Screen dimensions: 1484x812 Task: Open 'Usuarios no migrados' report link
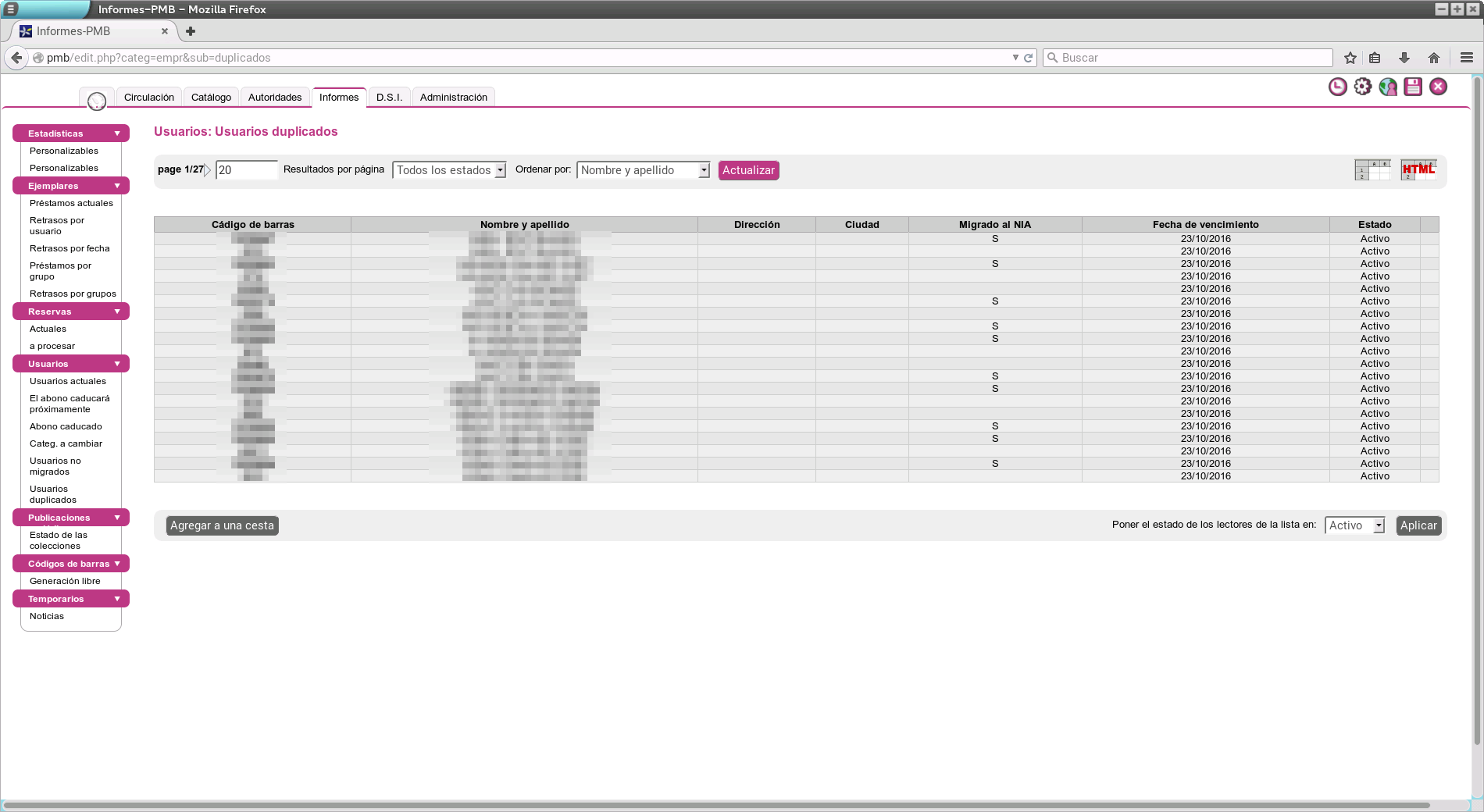[55, 466]
